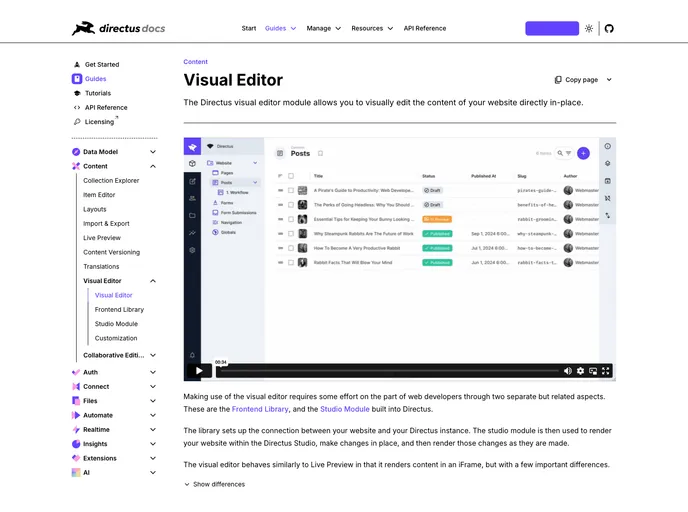Screen dimensions: 688x512
Task: Click the Studio Module link in paragraph
Action: coord(345,409)
